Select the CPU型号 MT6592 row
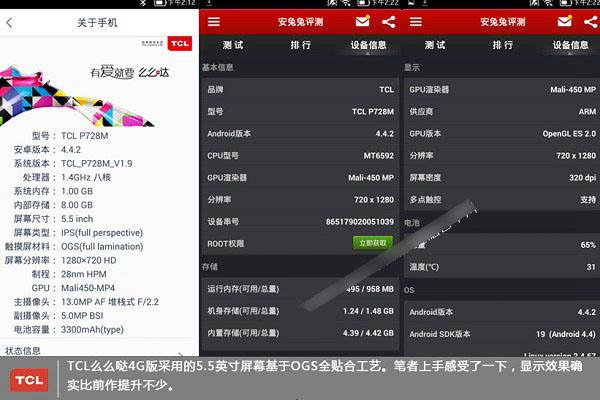 click(x=300, y=156)
